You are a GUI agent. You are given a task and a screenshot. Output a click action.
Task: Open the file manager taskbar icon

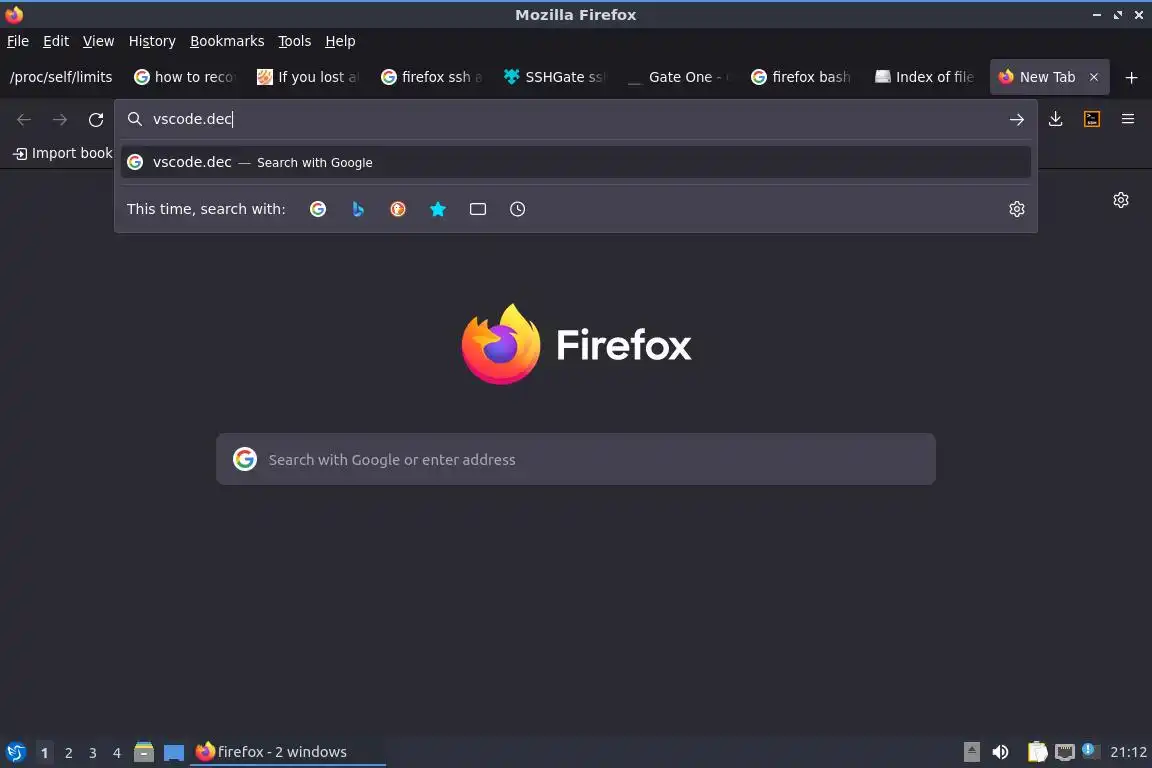(144, 752)
